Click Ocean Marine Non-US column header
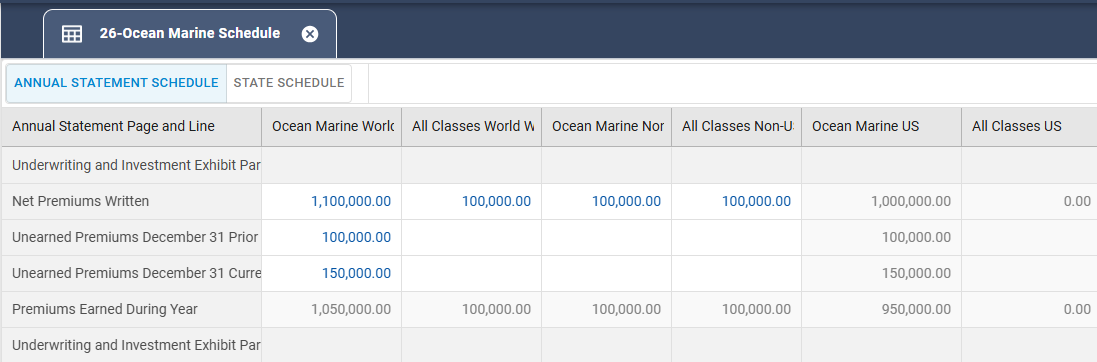Screen dimensions: 1097x362 point(607,127)
